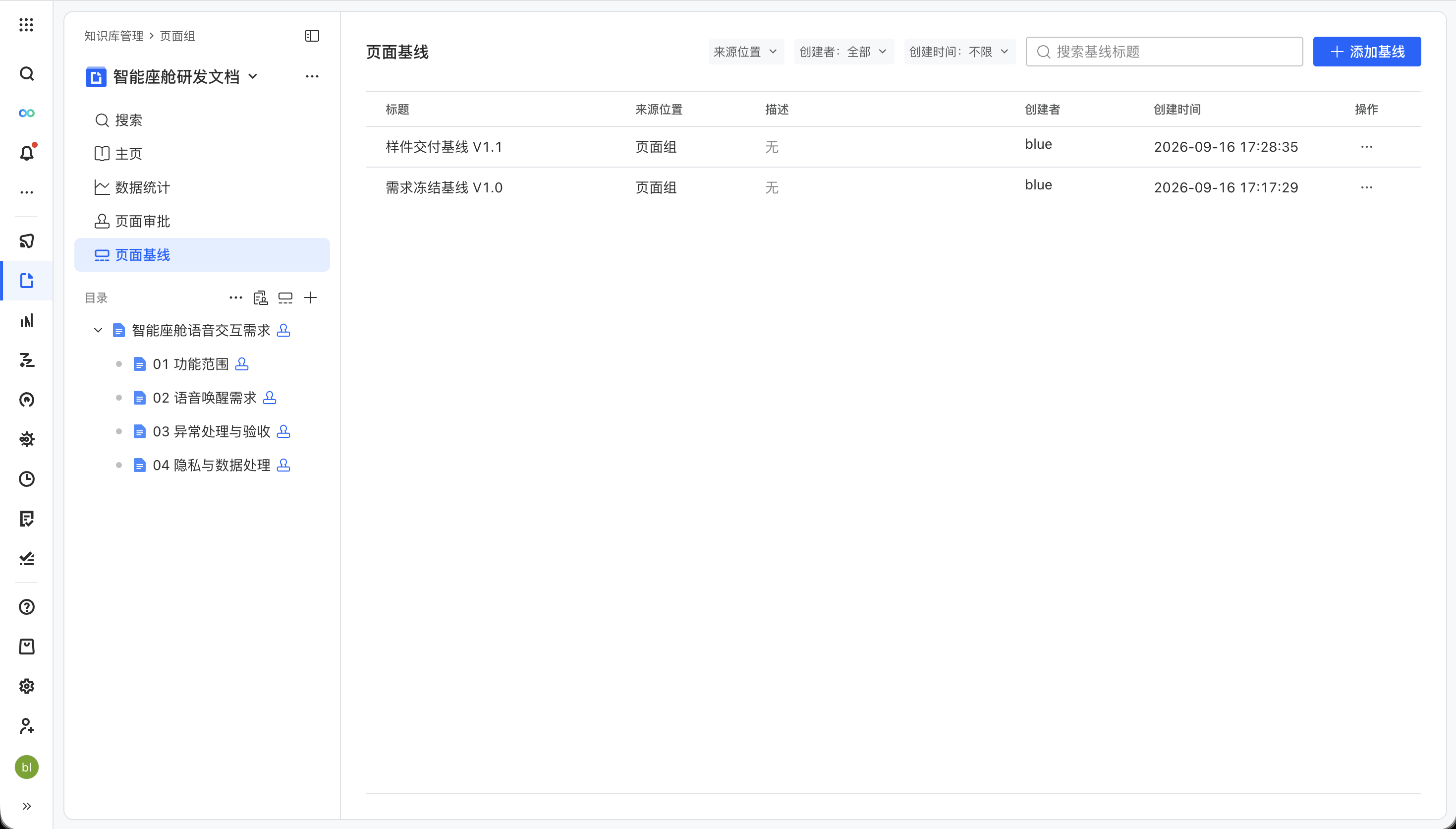Go to 主页 in the sidebar
The height and width of the screenshot is (829, 1456).
click(202, 154)
